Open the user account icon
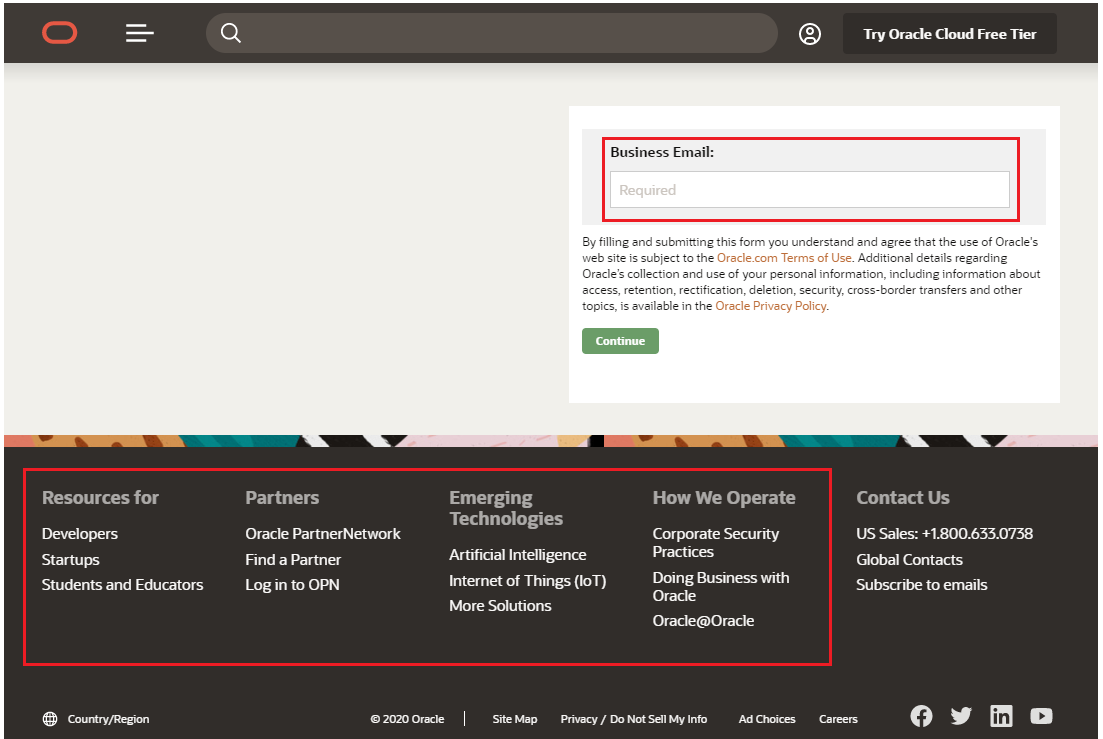Image resolution: width=1103 pixels, height=739 pixels. pyautogui.click(x=810, y=34)
